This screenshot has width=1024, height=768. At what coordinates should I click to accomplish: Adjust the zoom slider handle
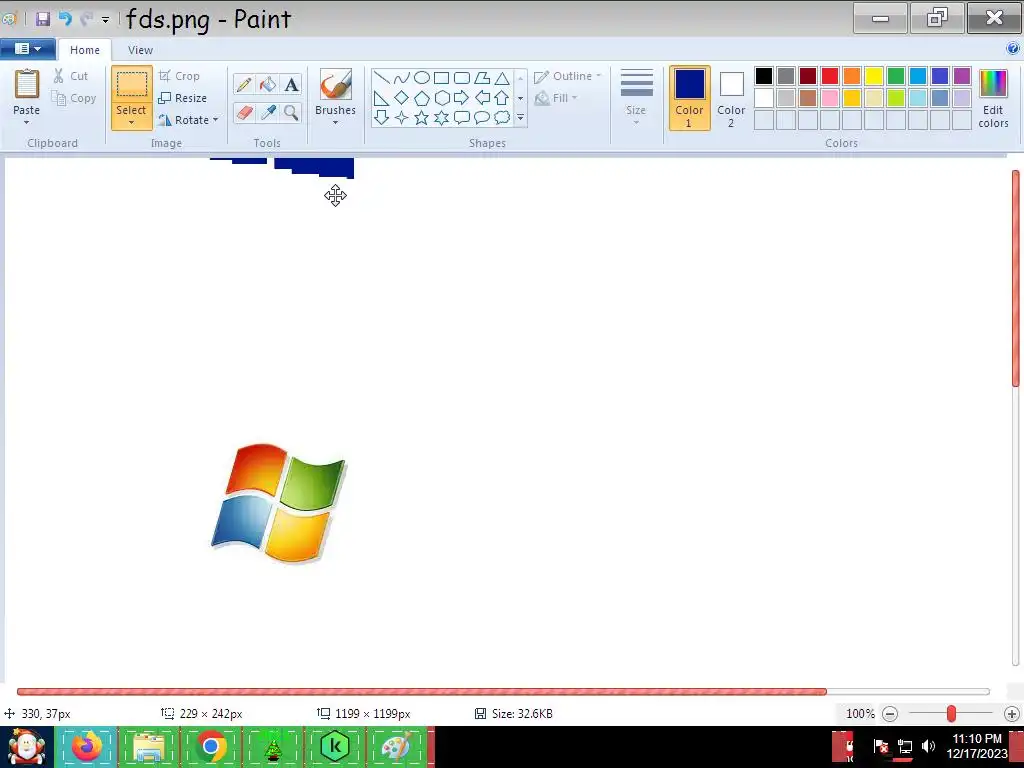pyautogui.click(x=952, y=714)
